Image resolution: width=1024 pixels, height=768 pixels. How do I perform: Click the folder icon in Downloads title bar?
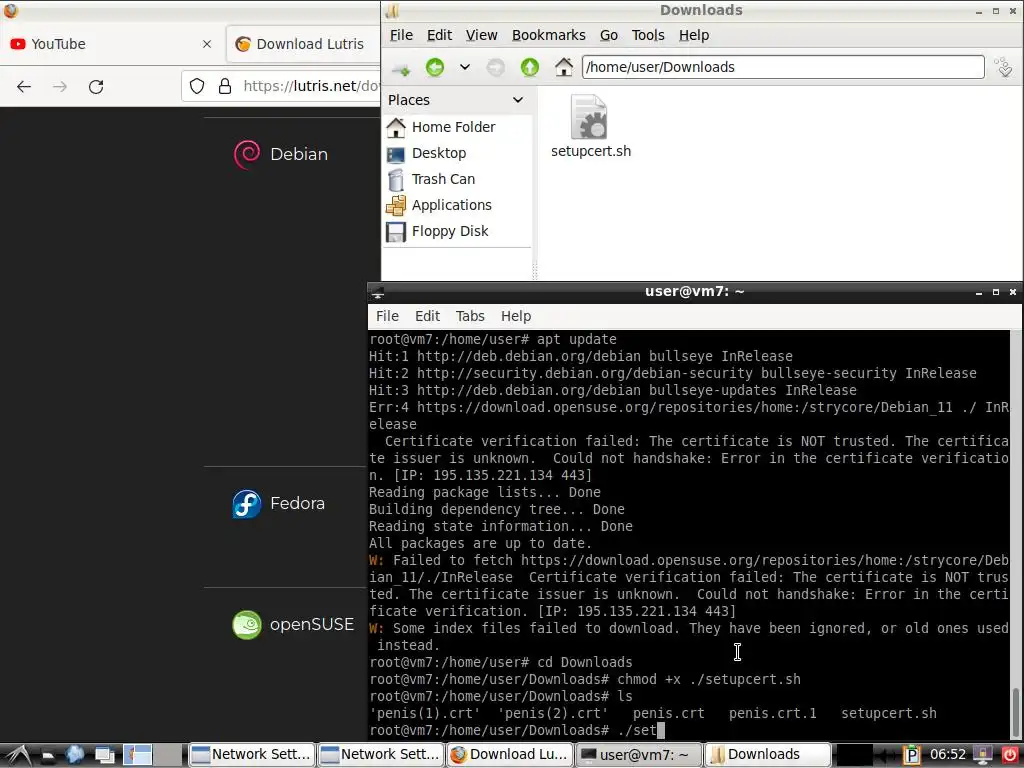tap(392, 10)
